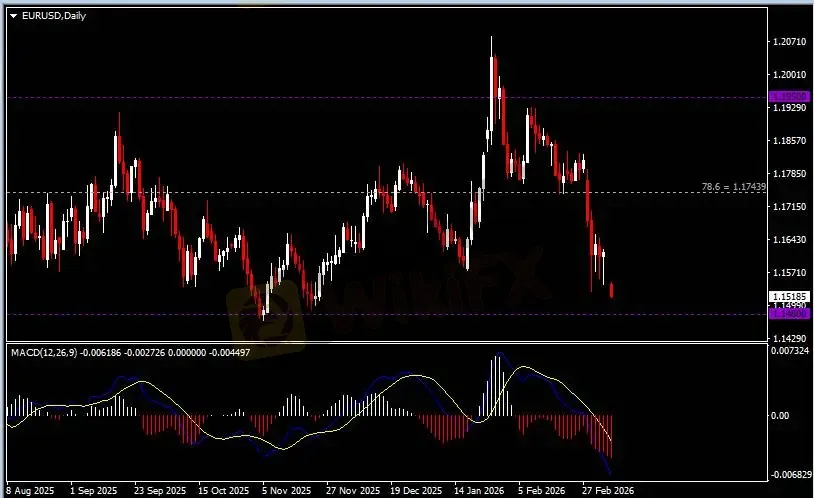Click the 1.20710 price on the scale
Screen dimensions: 814x498
[x=787, y=42]
